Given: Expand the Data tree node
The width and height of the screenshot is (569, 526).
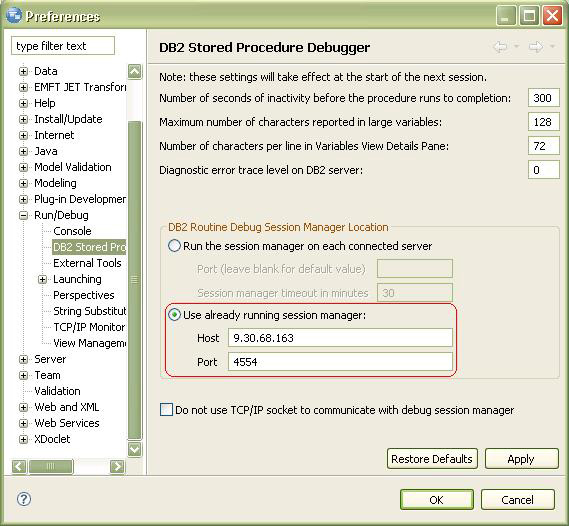Looking at the screenshot, I should point(23,71).
